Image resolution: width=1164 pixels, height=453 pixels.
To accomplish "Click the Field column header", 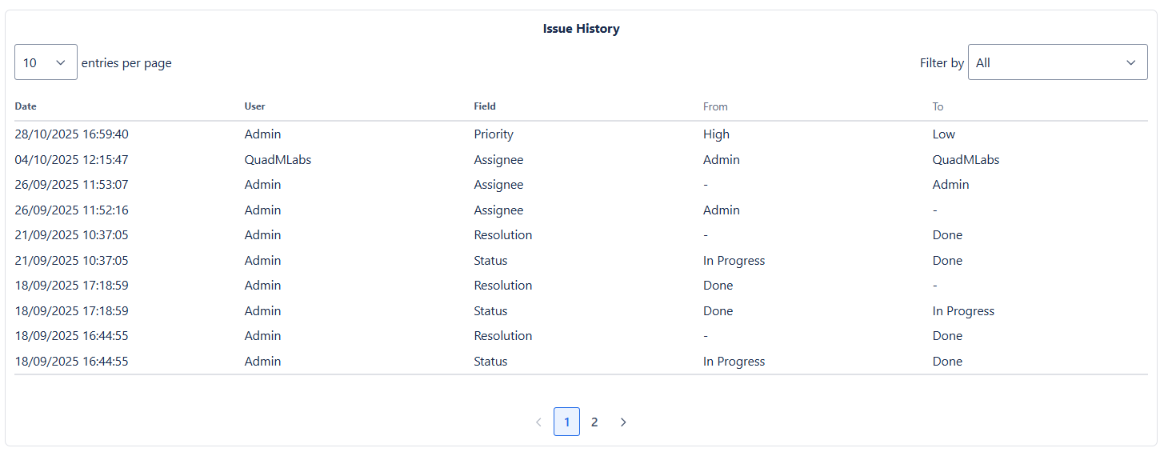I will coord(485,106).
